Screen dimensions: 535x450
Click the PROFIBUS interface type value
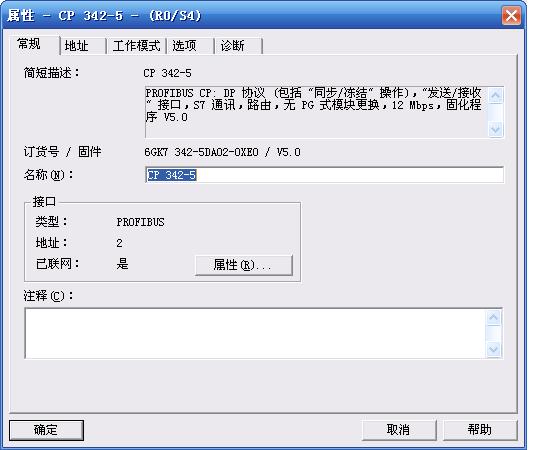click(140, 222)
